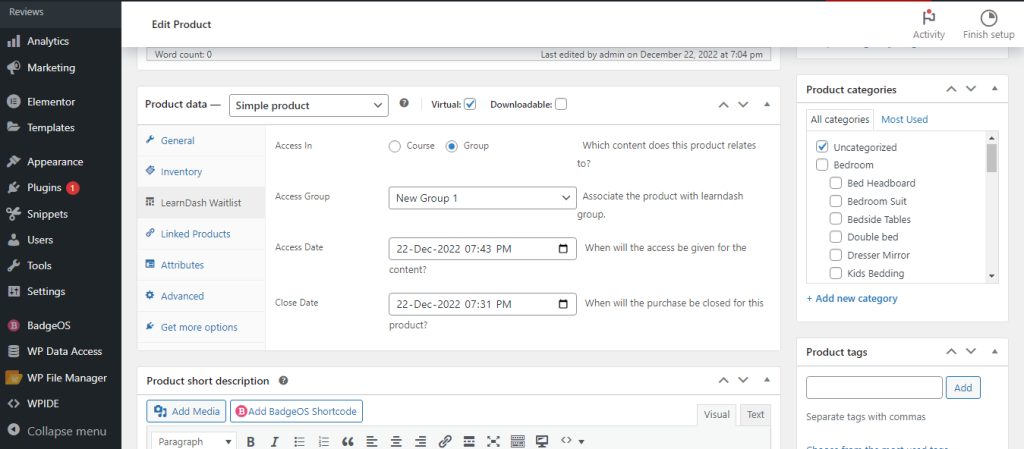Click the WP File Manager icon

coord(13,377)
